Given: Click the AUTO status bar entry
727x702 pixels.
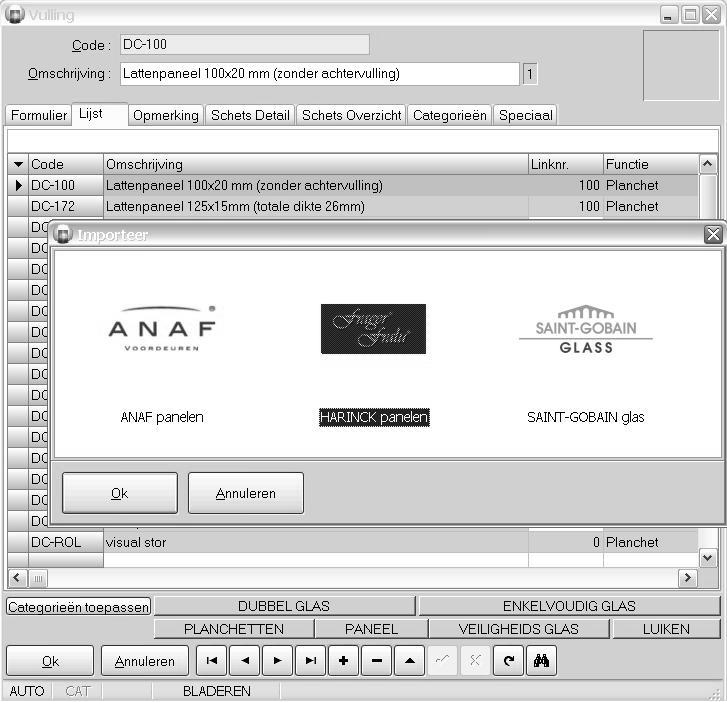Looking at the screenshot, I should [x=27, y=691].
